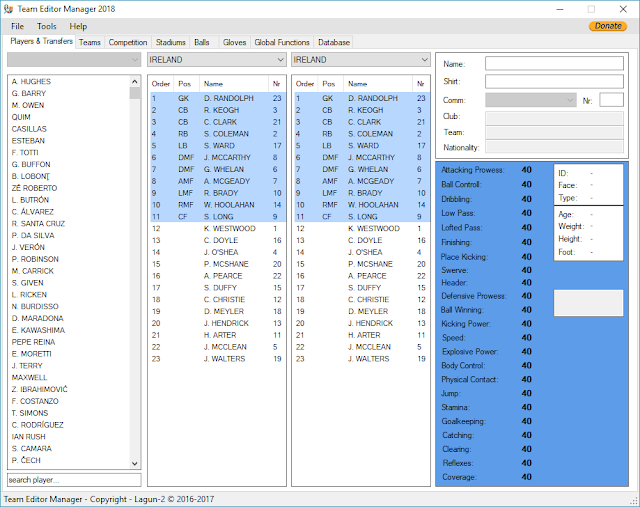Switch to the Stadiums tab
The height and width of the screenshot is (507, 640).
(170, 42)
